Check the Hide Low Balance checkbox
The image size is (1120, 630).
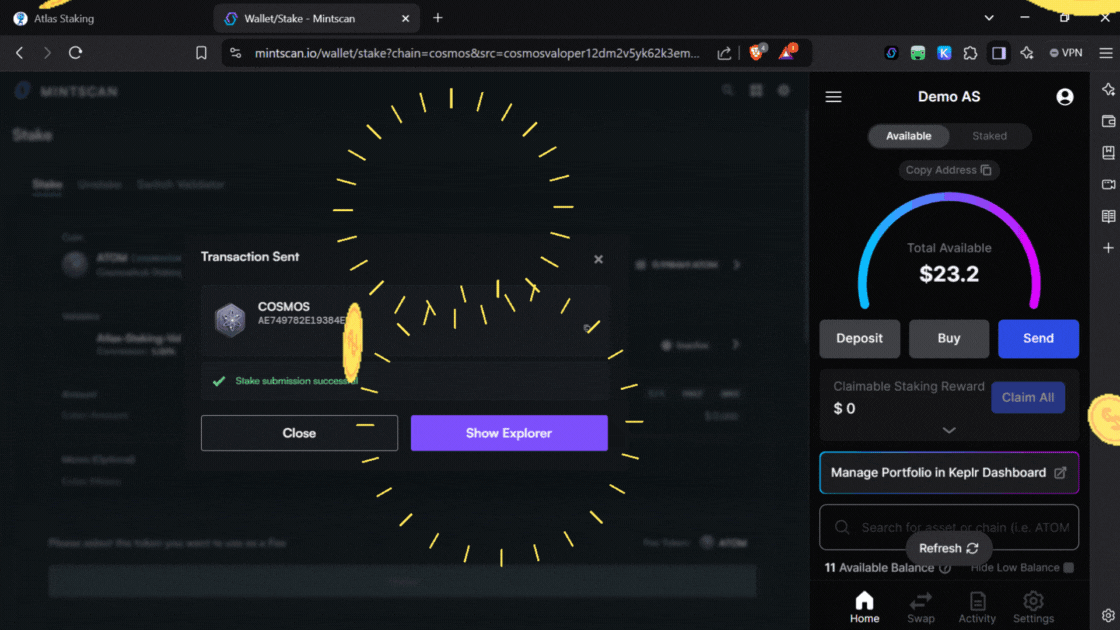click(x=1068, y=568)
